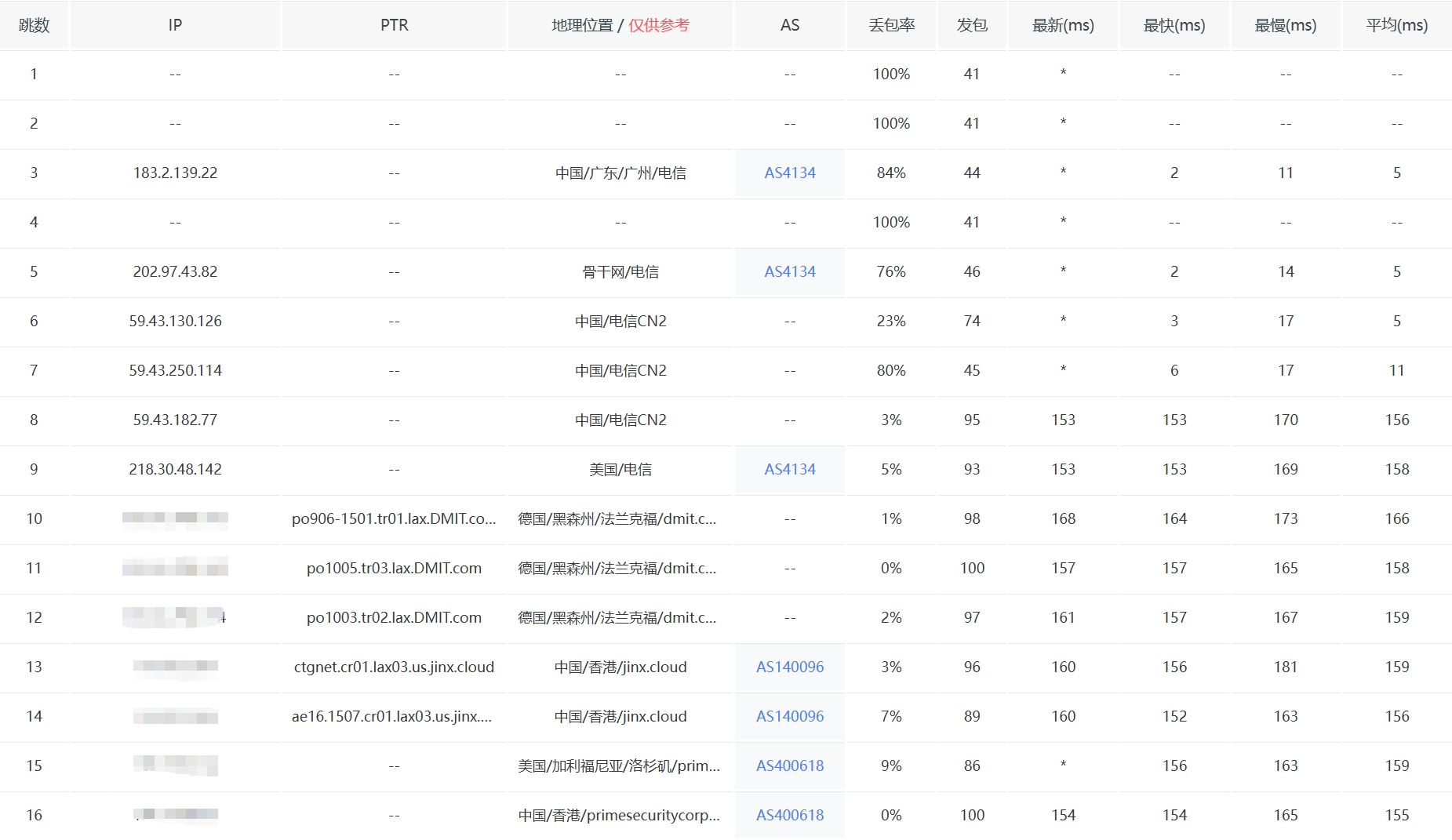This screenshot has height=840, width=1452.
Task: Click 中国/电信CN2 in the 59.43.250.114 row
Action: coord(620,370)
